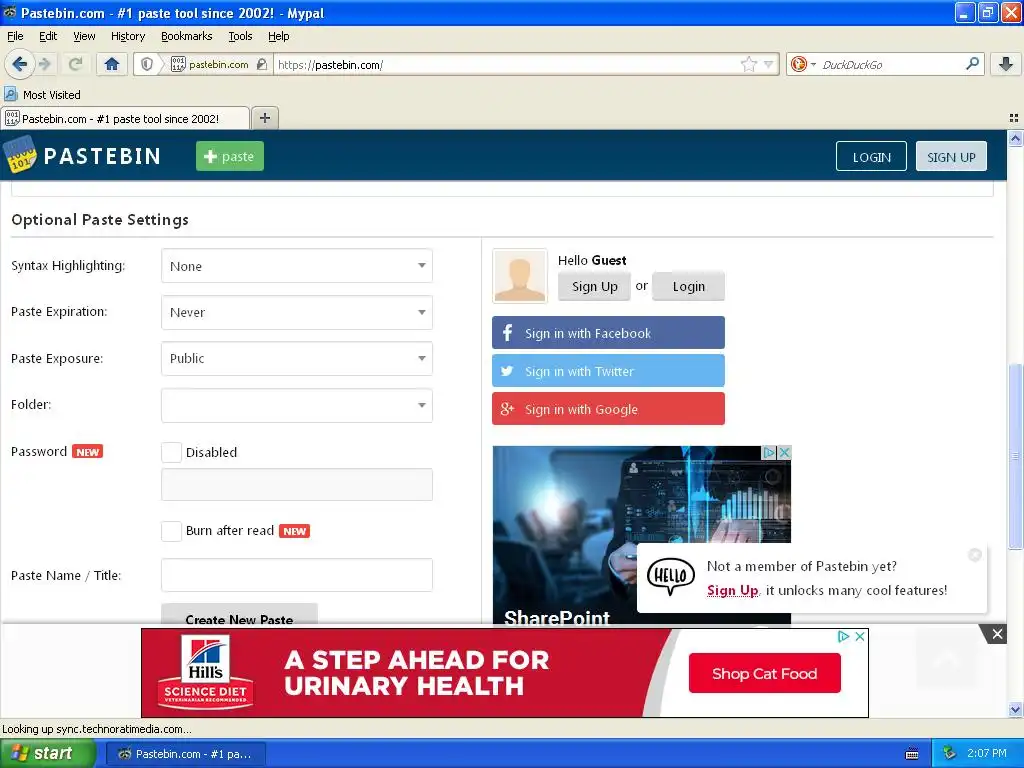The image size is (1024, 768).
Task: Open the downloads arrow icon
Action: 1006,64
